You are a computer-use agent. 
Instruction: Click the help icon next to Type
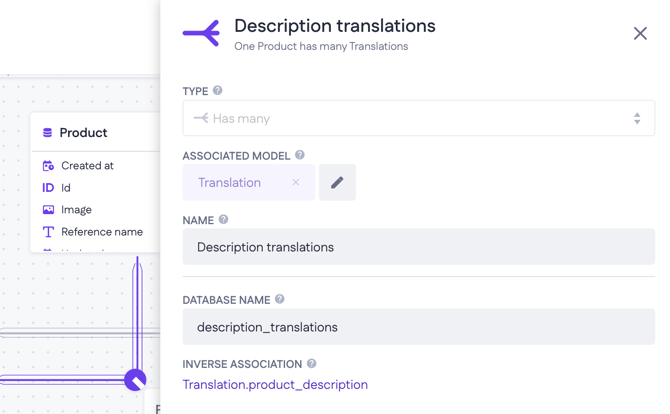[x=218, y=91]
